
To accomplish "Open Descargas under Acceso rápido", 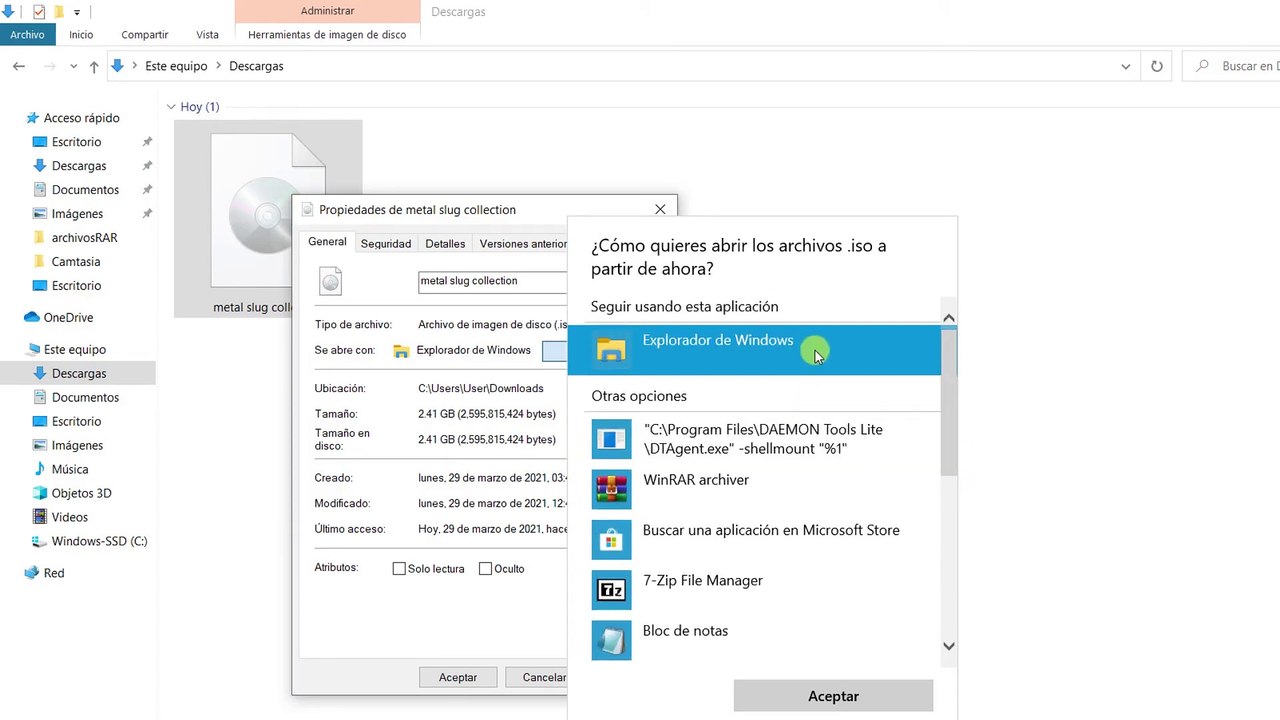I will click(x=79, y=166).
